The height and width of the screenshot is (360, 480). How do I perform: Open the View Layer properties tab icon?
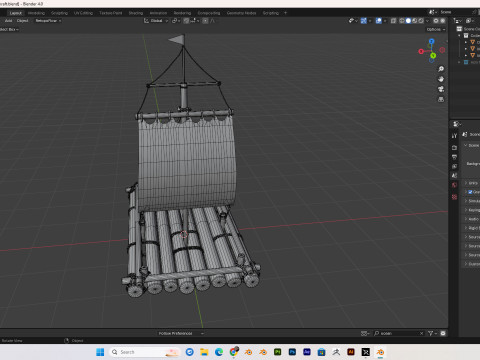[454, 166]
